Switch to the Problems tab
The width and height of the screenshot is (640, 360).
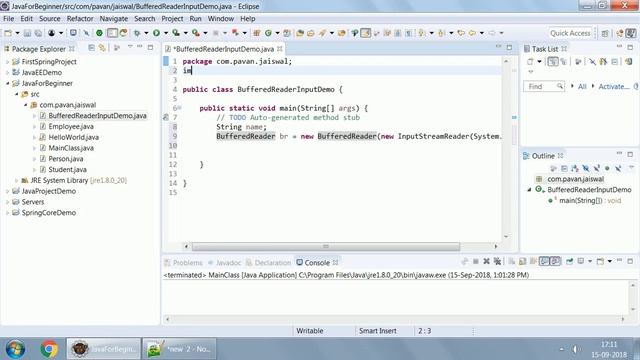183,262
